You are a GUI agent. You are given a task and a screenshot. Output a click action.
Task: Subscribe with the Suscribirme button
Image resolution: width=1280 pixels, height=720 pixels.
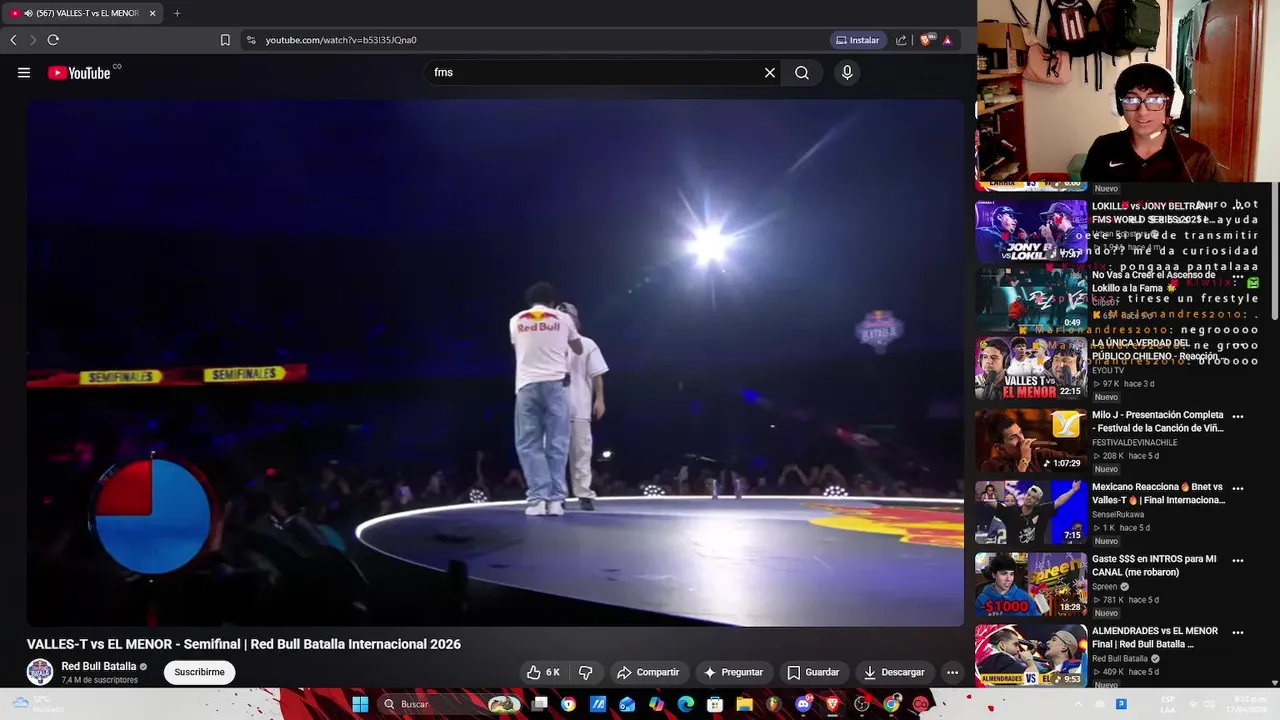tap(199, 672)
